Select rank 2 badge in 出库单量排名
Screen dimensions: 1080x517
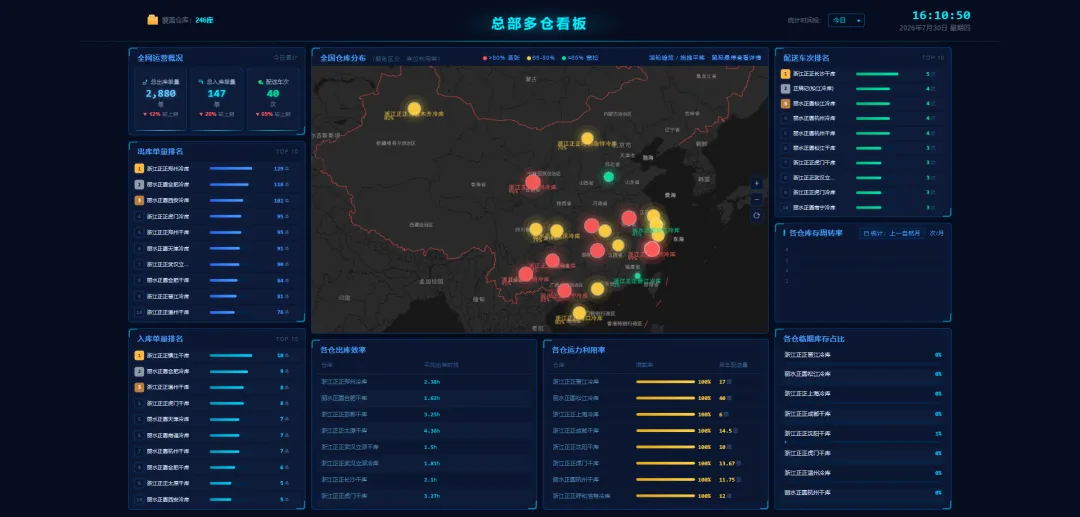click(x=139, y=184)
